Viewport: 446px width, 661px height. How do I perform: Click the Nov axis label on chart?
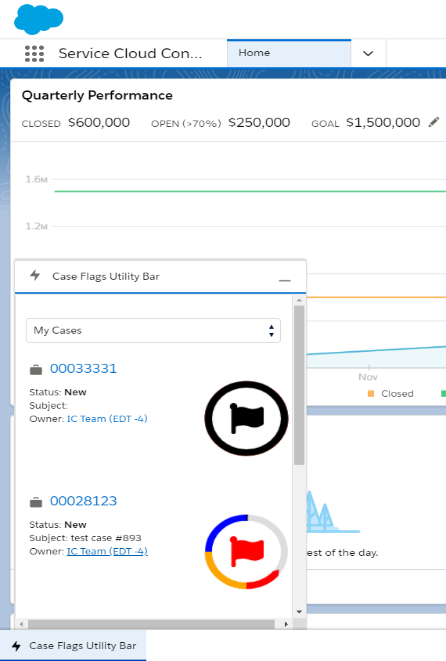[368, 377]
